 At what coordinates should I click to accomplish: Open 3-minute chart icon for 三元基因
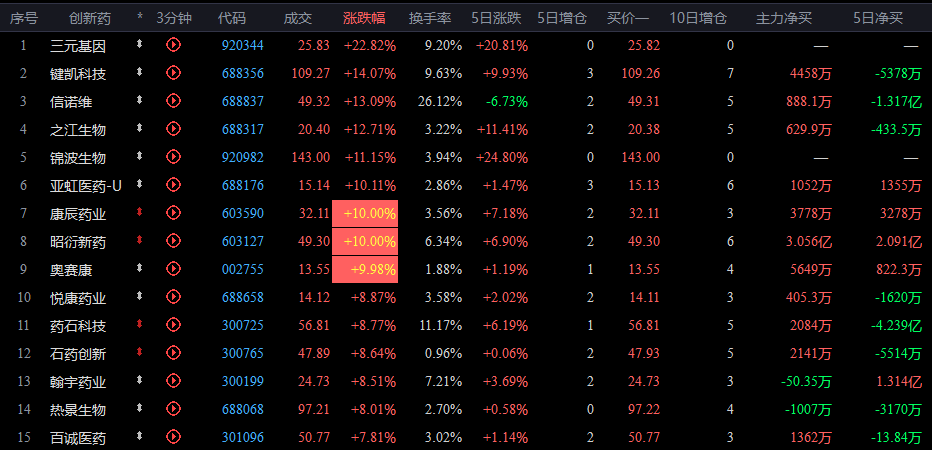tap(173, 45)
